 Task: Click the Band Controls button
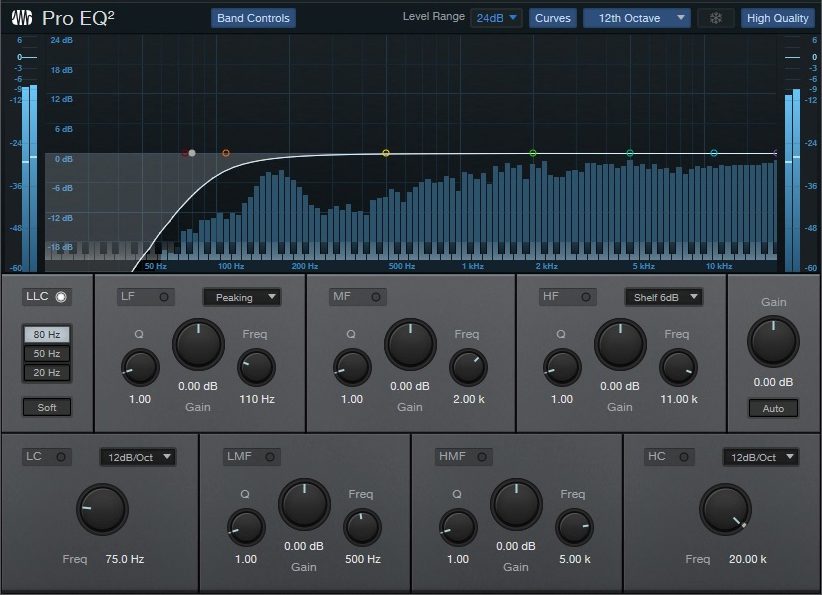coord(253,18)
